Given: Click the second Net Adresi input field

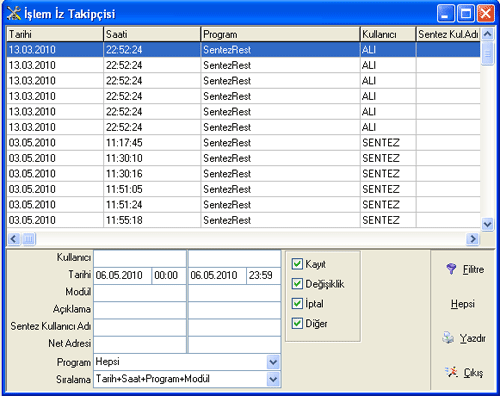Looking at the screenshot, I should click(234, 345).
